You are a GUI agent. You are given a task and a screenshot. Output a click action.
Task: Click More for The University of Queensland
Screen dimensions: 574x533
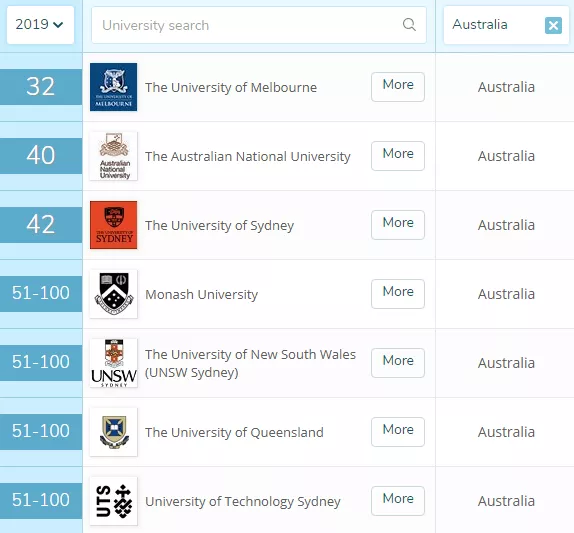398,432
